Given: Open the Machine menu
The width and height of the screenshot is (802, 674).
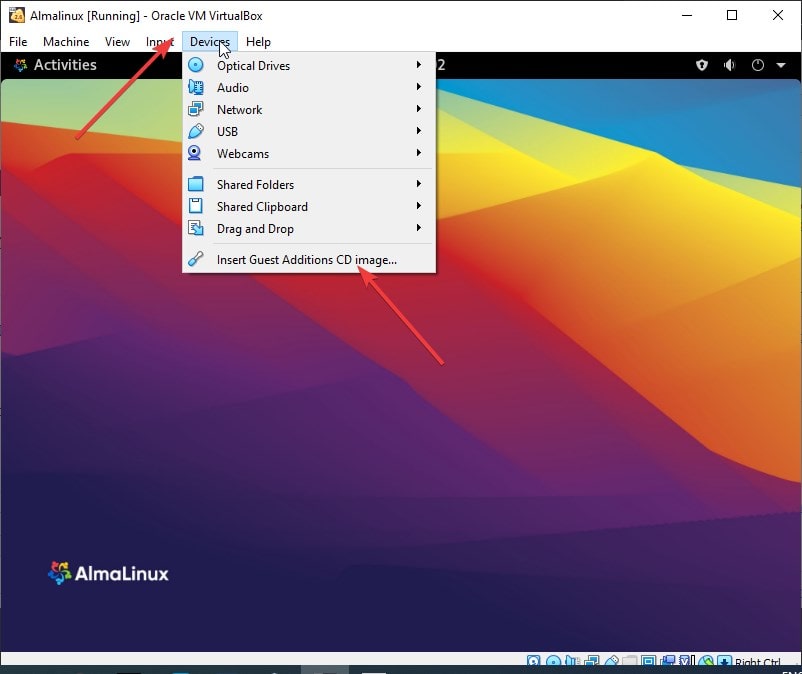Looking at the screenshot, I should click(66, 41).
